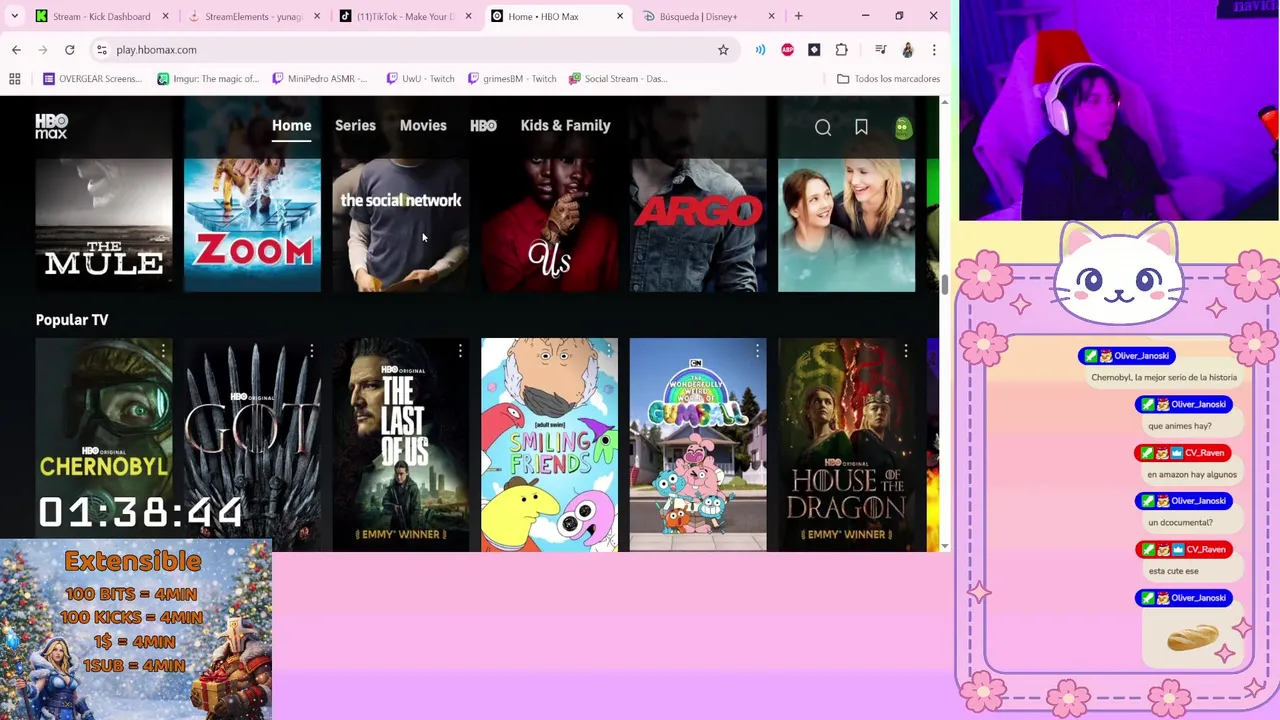Click the address bar URL
Image resolution: width=1280 pixels, height=720 pixels.
point(156,49)
